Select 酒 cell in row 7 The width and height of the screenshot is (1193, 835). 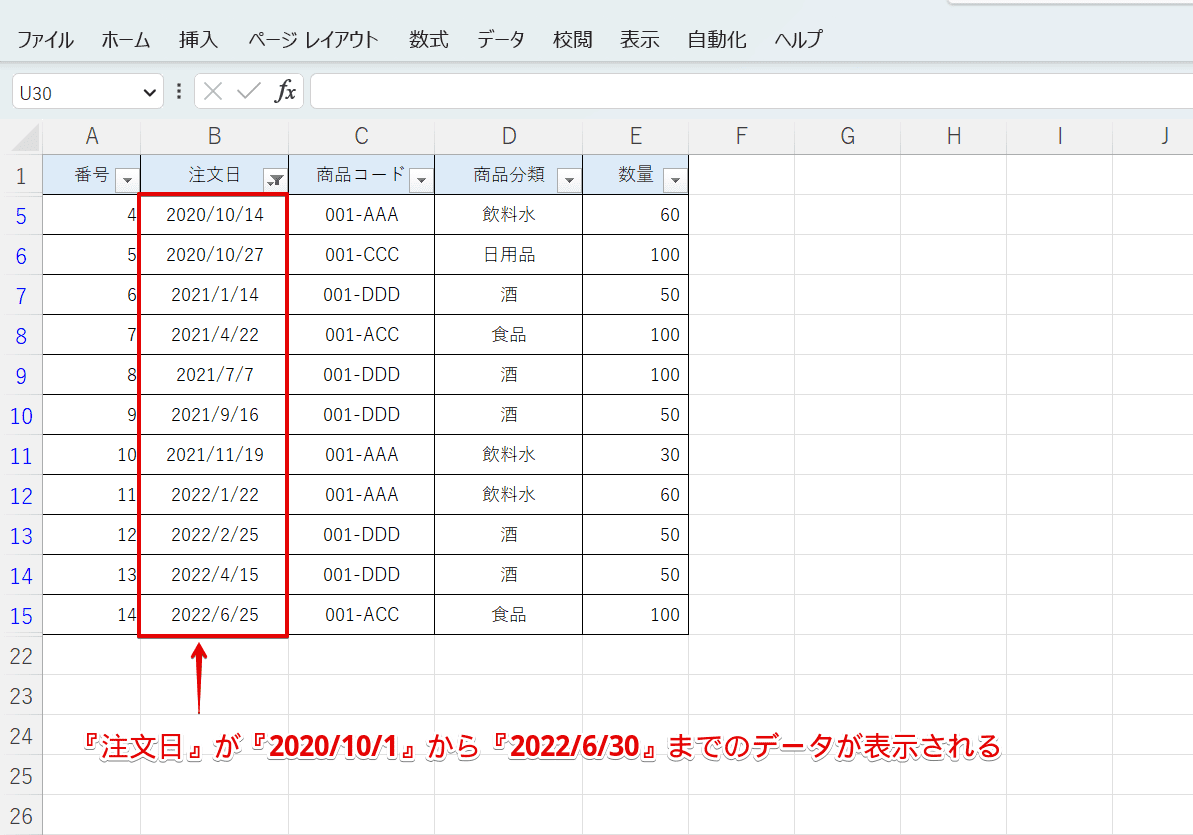509,295
